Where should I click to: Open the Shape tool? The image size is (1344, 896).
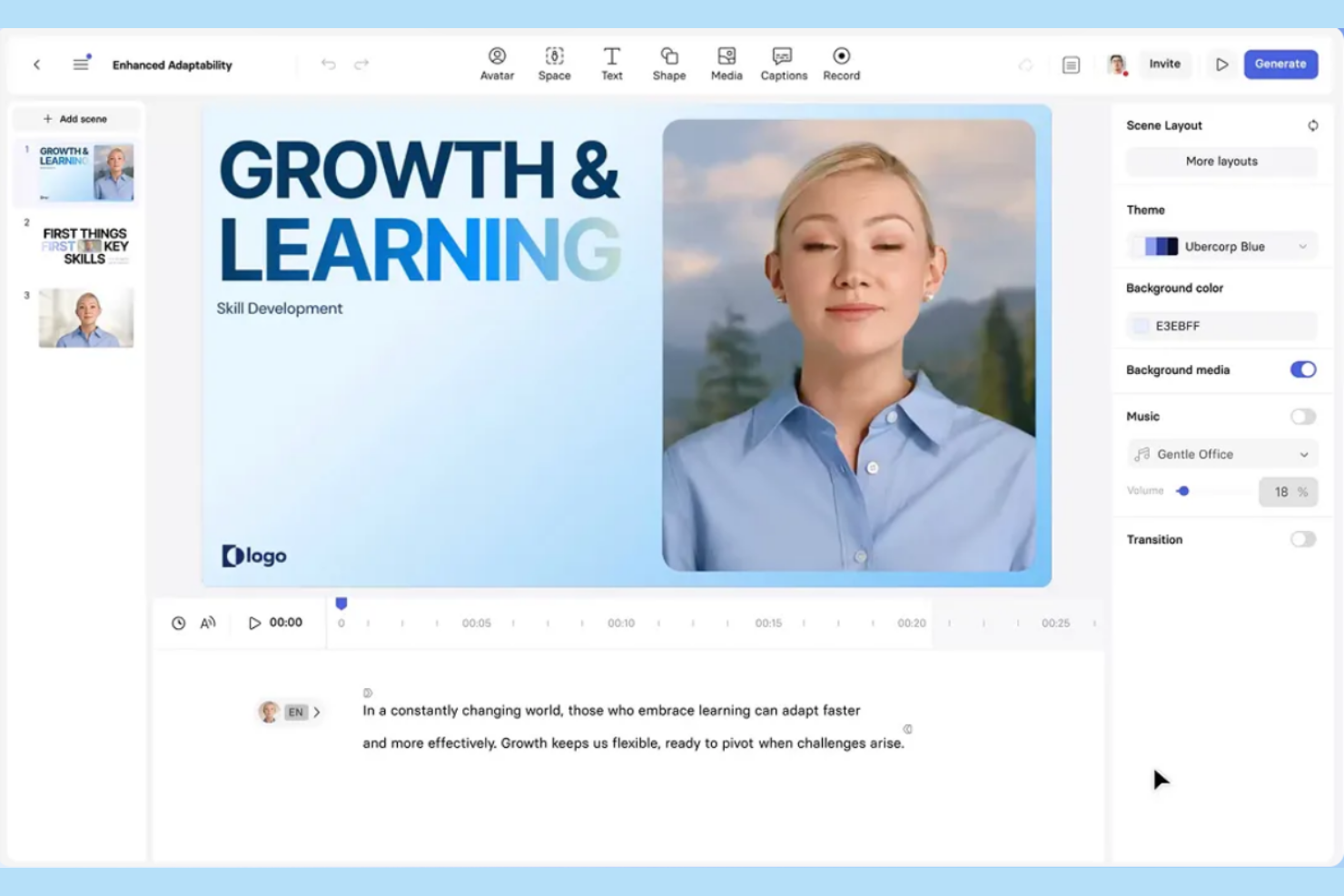(669, 64)
